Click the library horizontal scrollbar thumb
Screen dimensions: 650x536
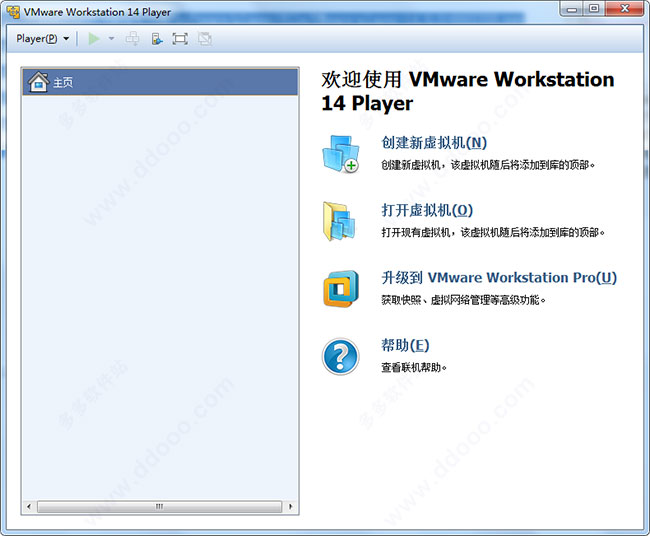(160, 506)
